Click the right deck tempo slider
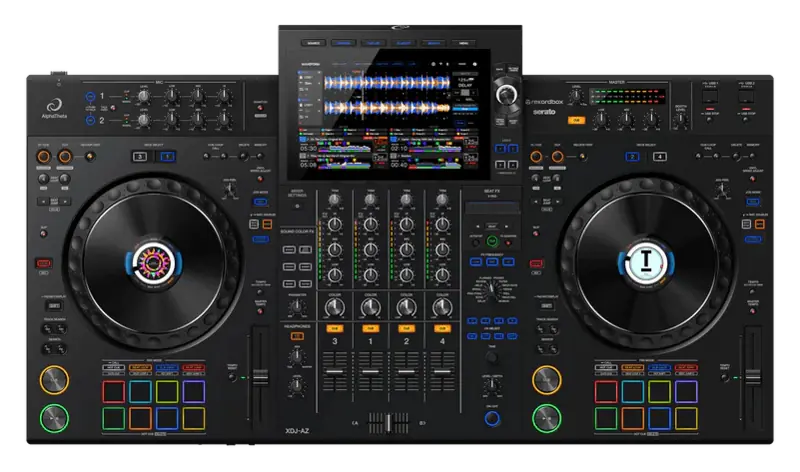This screenshot has height=472, width=800. click(x=753, y=378)
